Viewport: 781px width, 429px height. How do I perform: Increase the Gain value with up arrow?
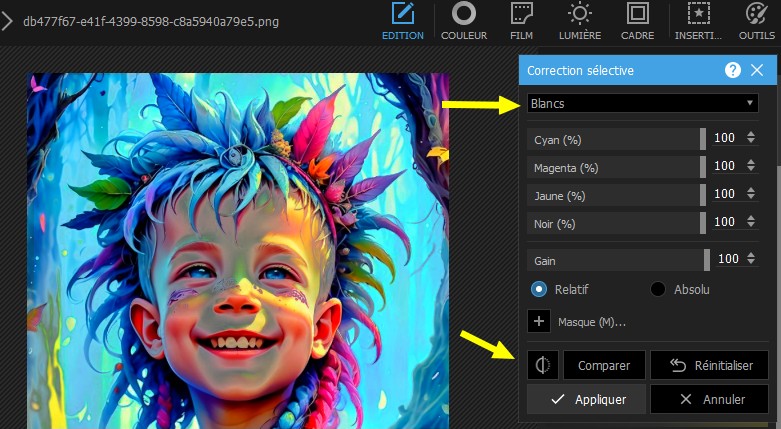pos(751,254)
